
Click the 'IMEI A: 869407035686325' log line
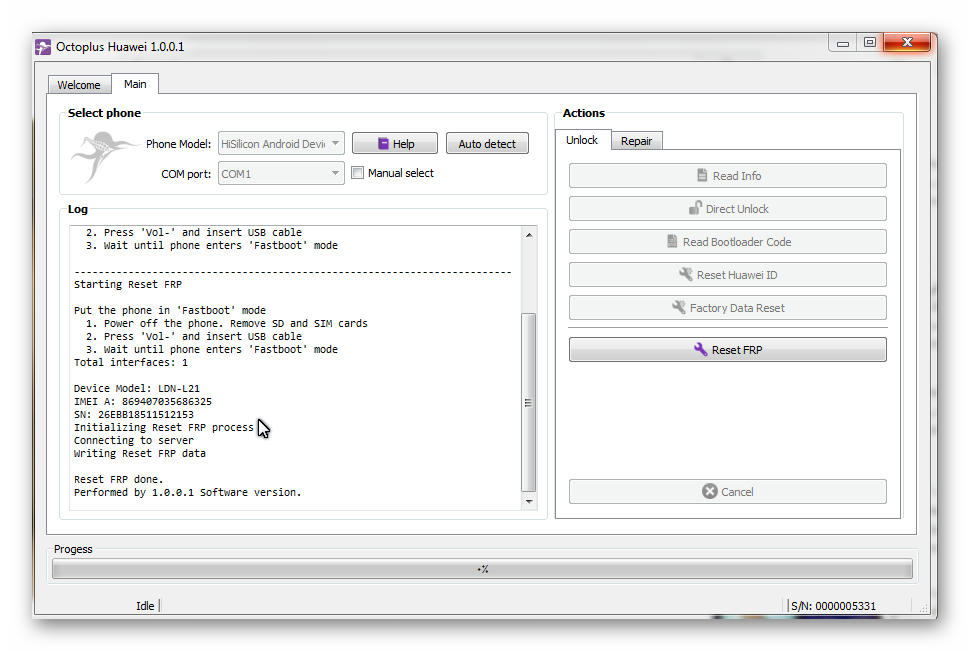(x=143, y=402)
